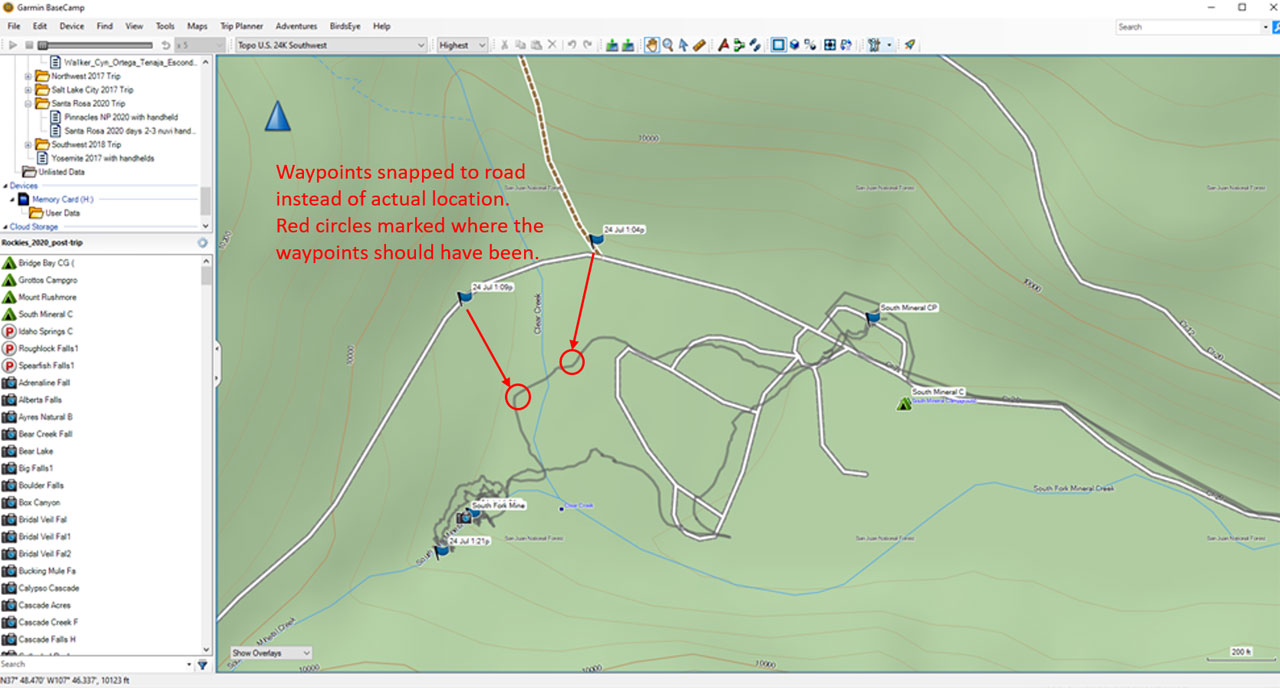Click the rocket launch icon
The image size is (1280, 688).
[909, 45]
